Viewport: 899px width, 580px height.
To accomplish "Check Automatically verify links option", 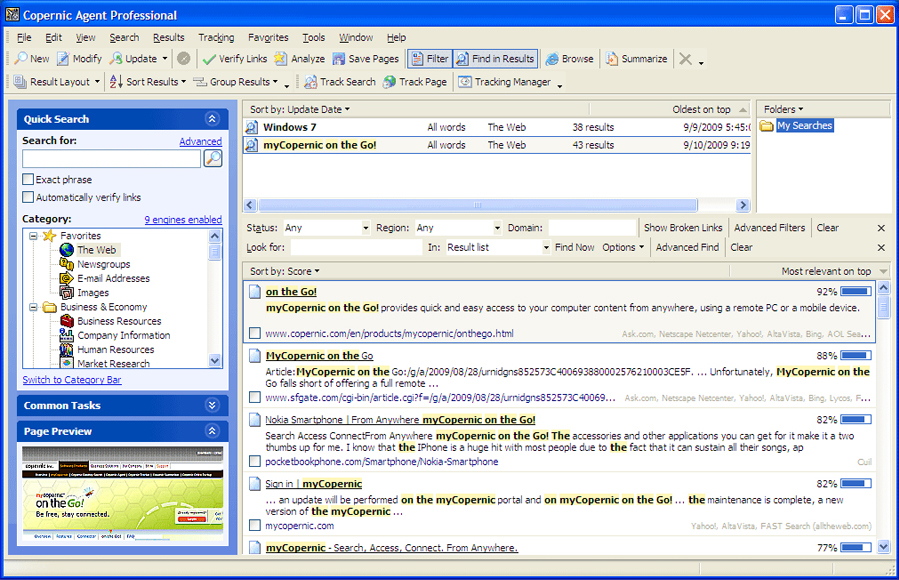I will coord(28,198).
